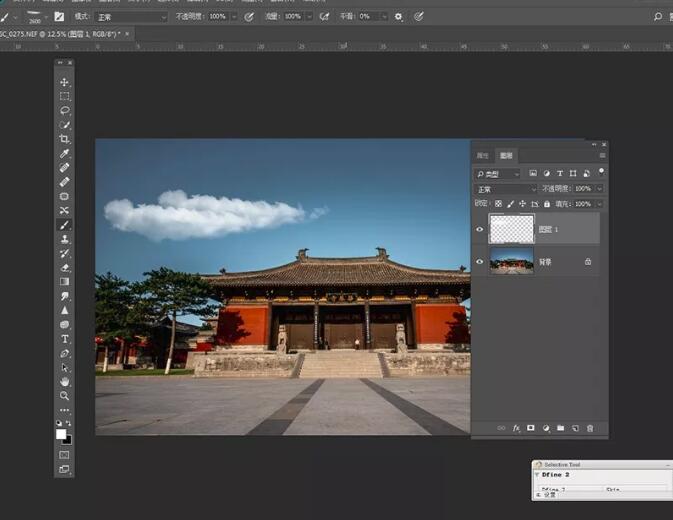
Task: Delete layer with trash icon
Action: tap(590, 428)
